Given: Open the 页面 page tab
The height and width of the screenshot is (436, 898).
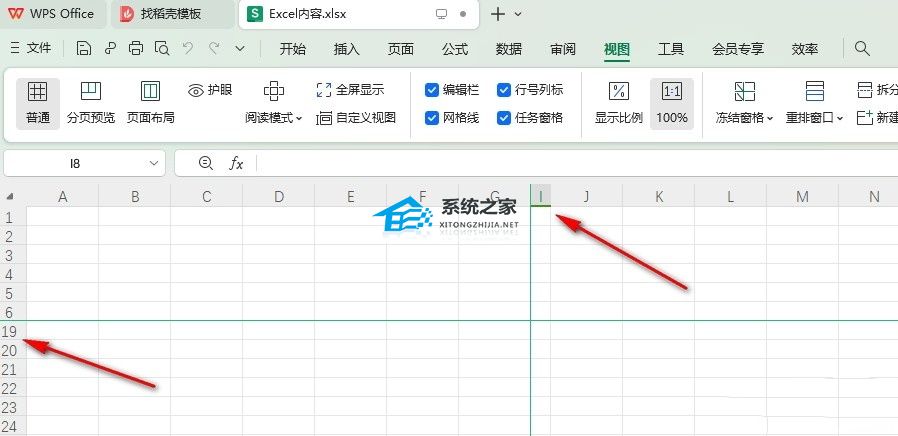Looking at the screenshot, I should [x=400, y=49].
